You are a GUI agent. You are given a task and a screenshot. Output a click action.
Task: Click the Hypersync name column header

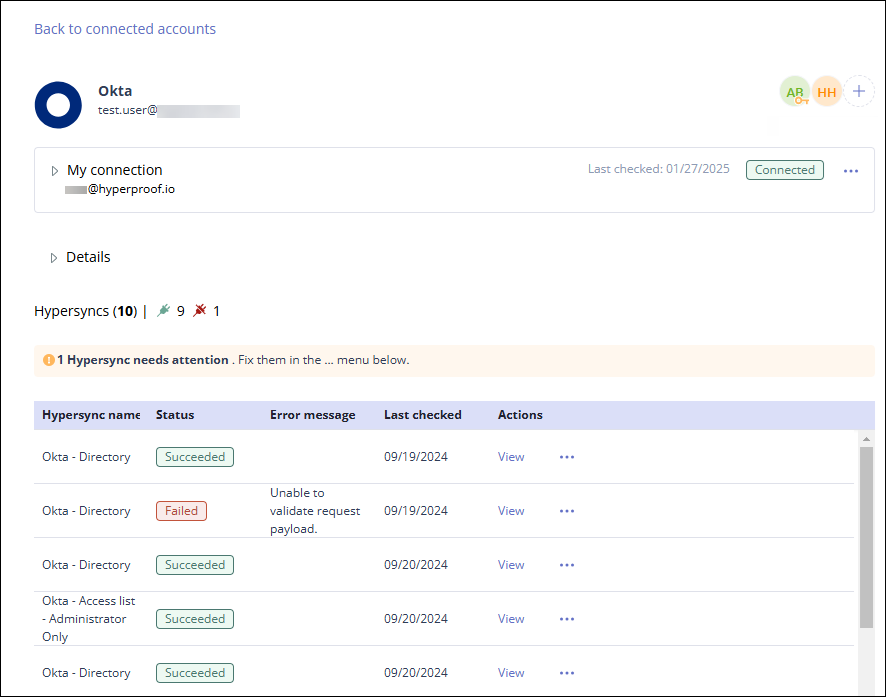(x=91, y=415)
